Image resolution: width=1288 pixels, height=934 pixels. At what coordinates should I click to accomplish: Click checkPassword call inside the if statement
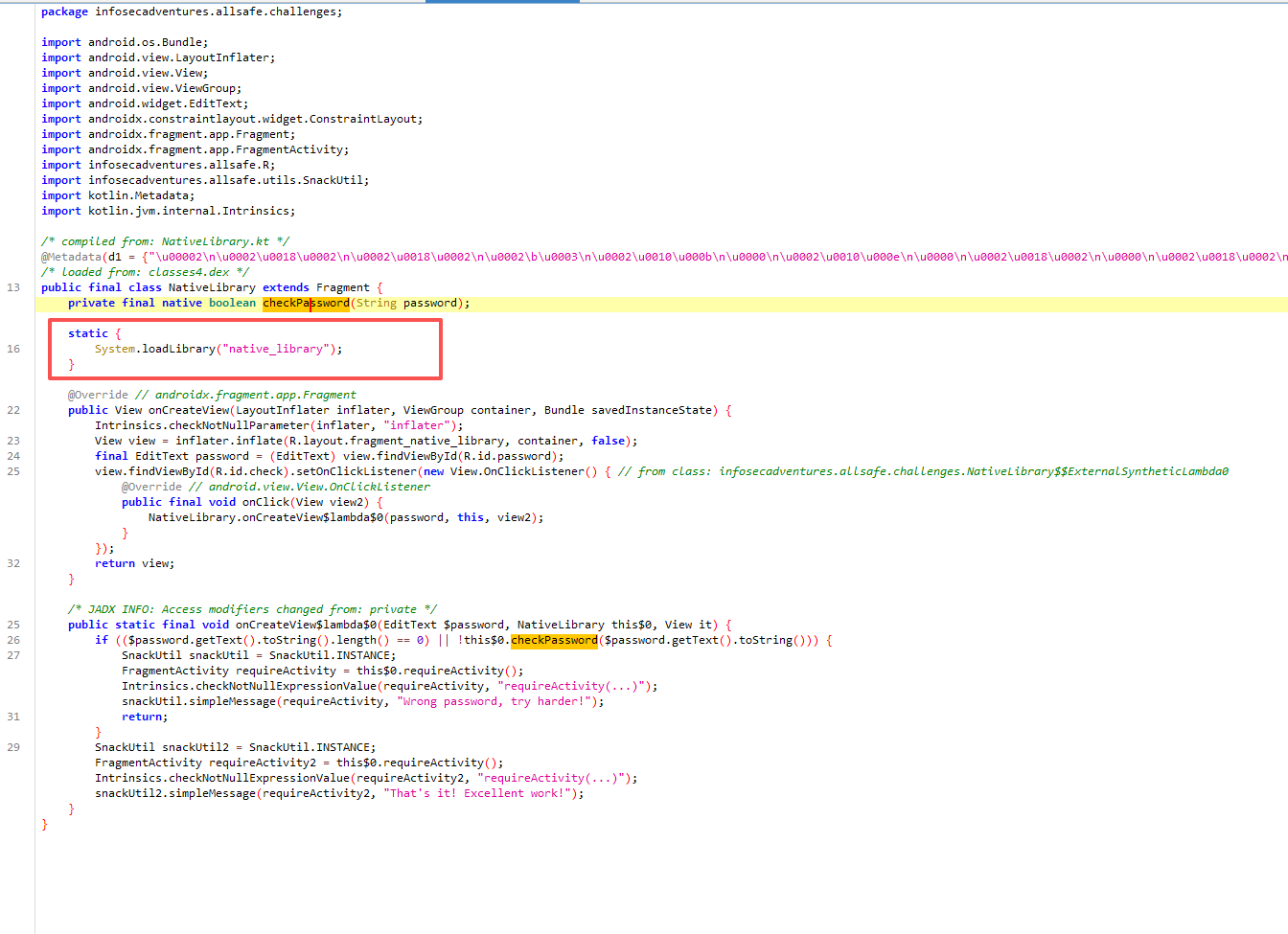554,640
